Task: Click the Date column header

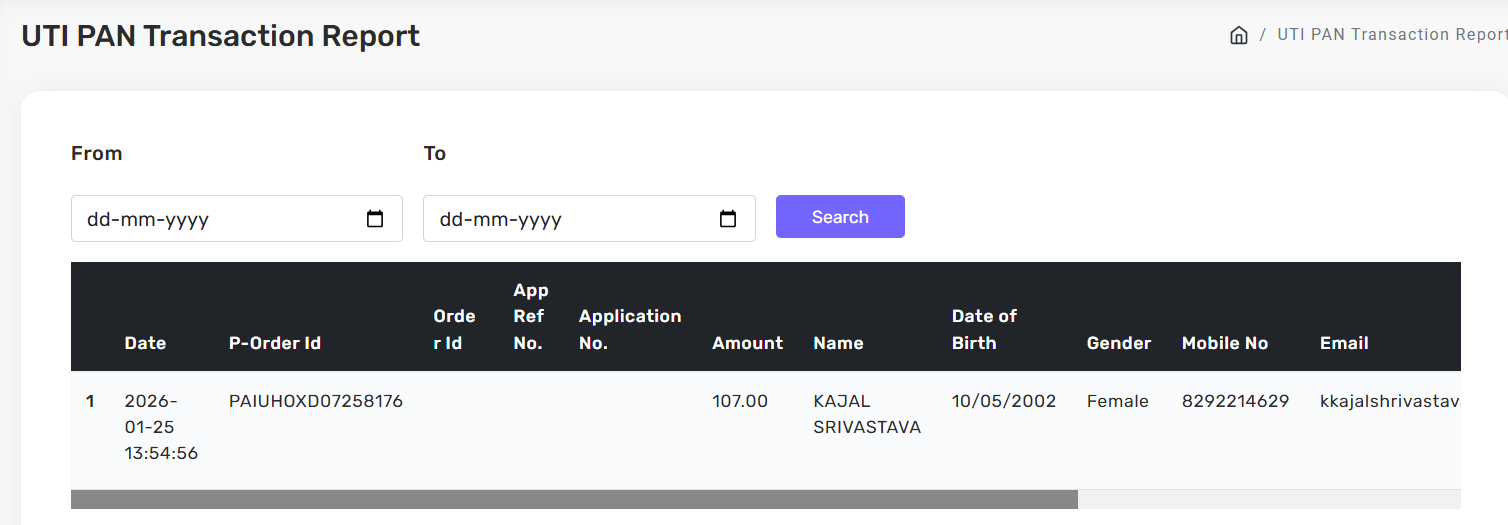Action: (x=145, y=343)
